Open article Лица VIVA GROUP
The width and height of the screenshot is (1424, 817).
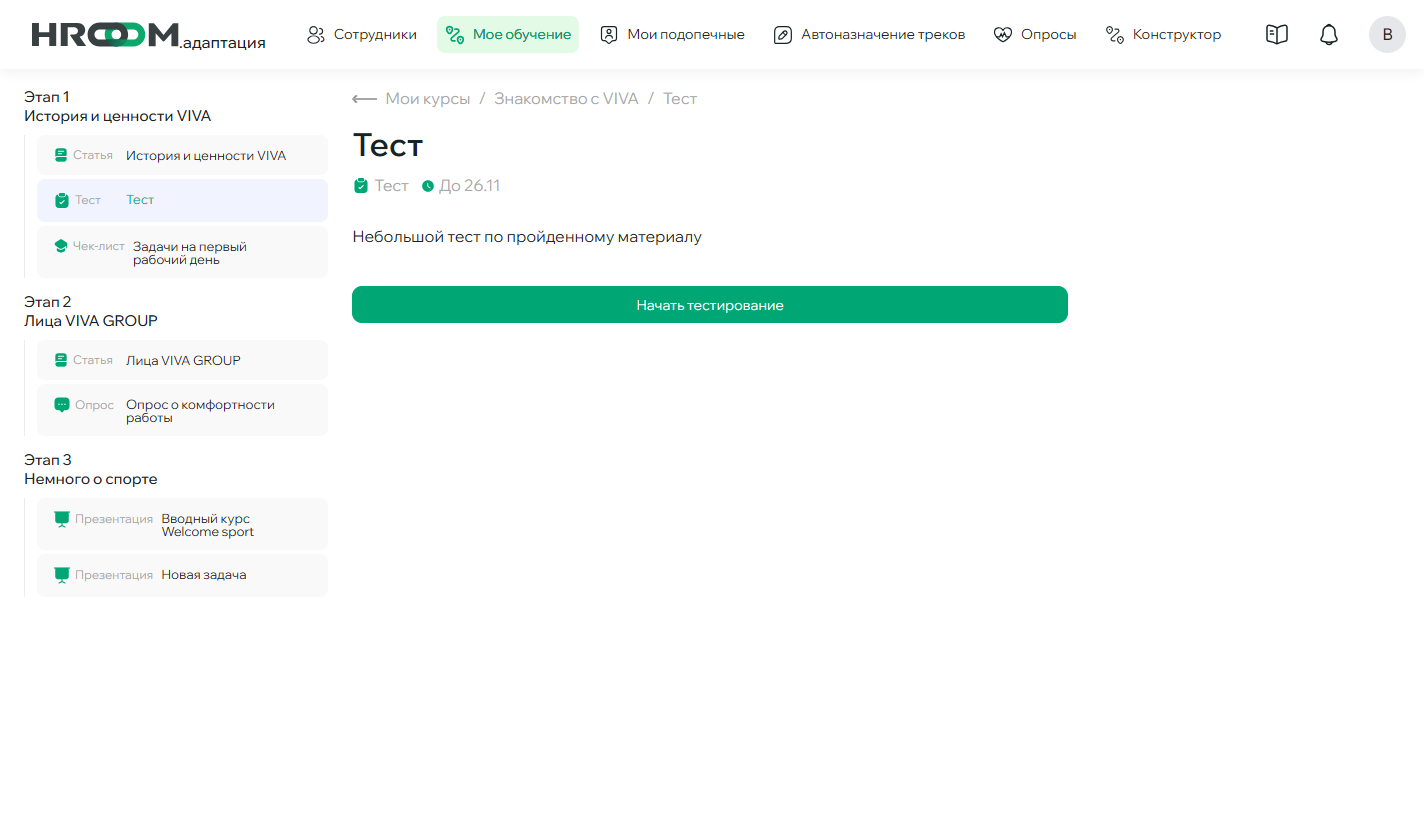point(182,361)
